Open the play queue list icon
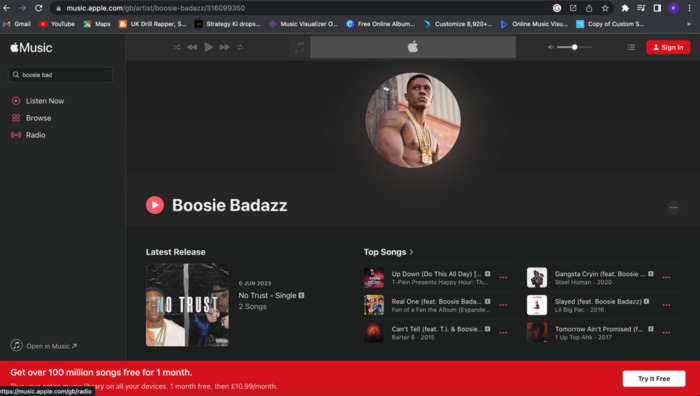This screenshot has width=700, height=396. click(631, 47)
